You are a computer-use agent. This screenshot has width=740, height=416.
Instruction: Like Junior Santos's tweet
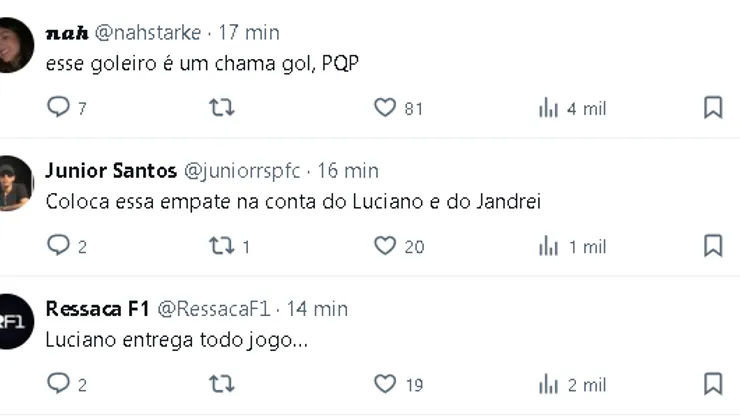click(x=385, y=246)
